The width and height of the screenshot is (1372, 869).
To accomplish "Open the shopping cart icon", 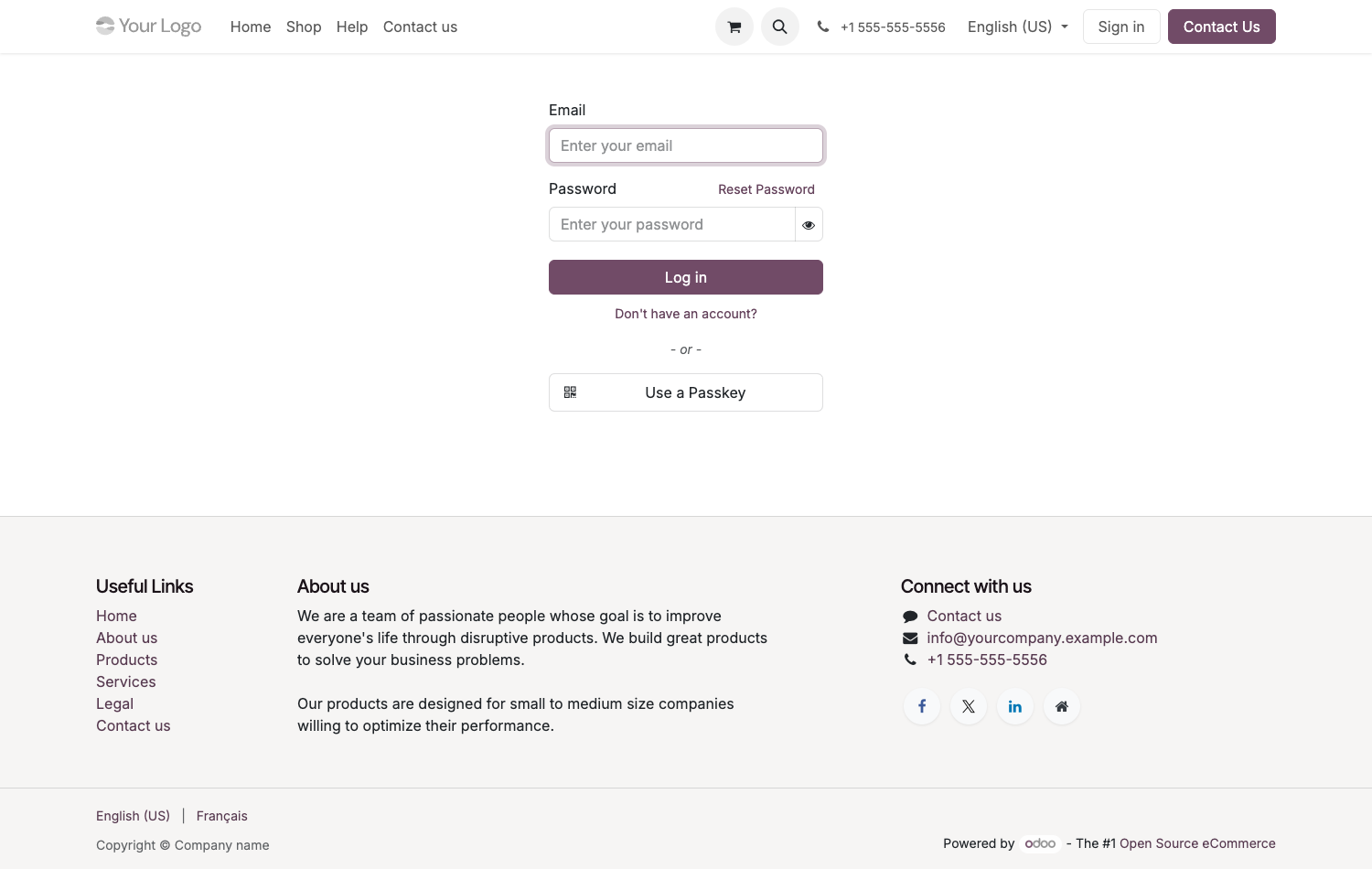I will click(734, 27).
